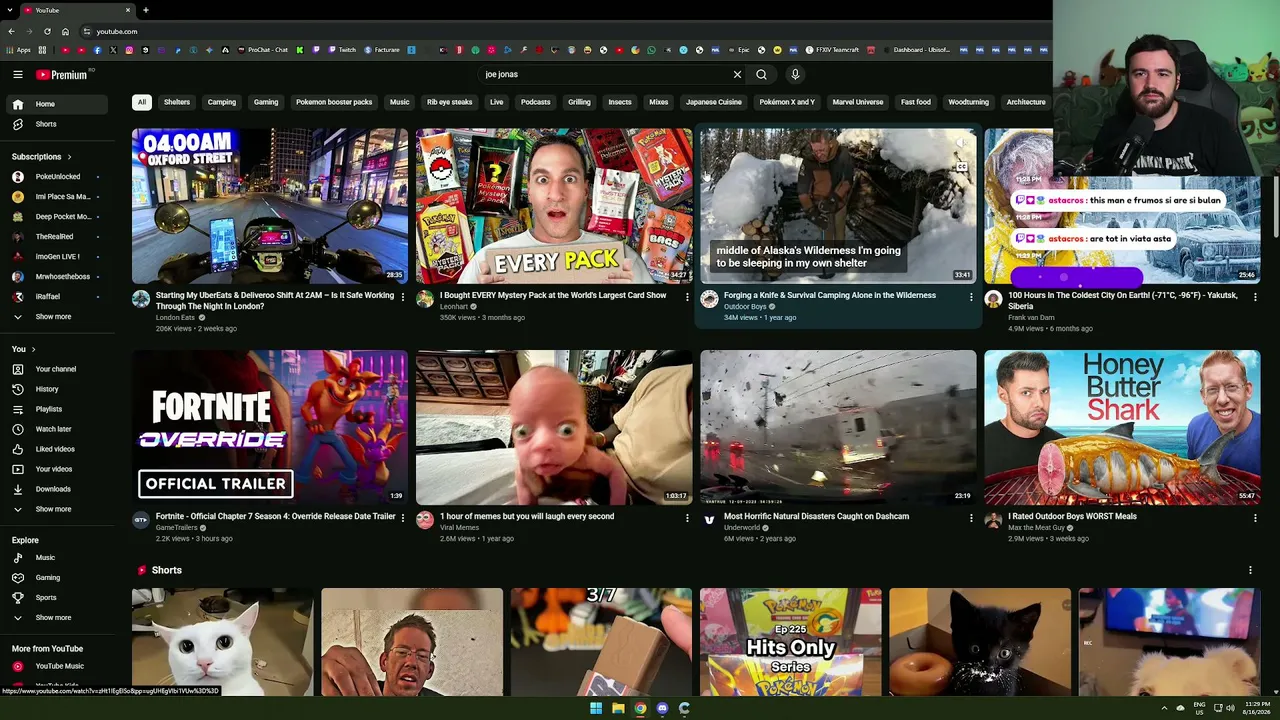Expand Show more under Explore

[58, 618]
